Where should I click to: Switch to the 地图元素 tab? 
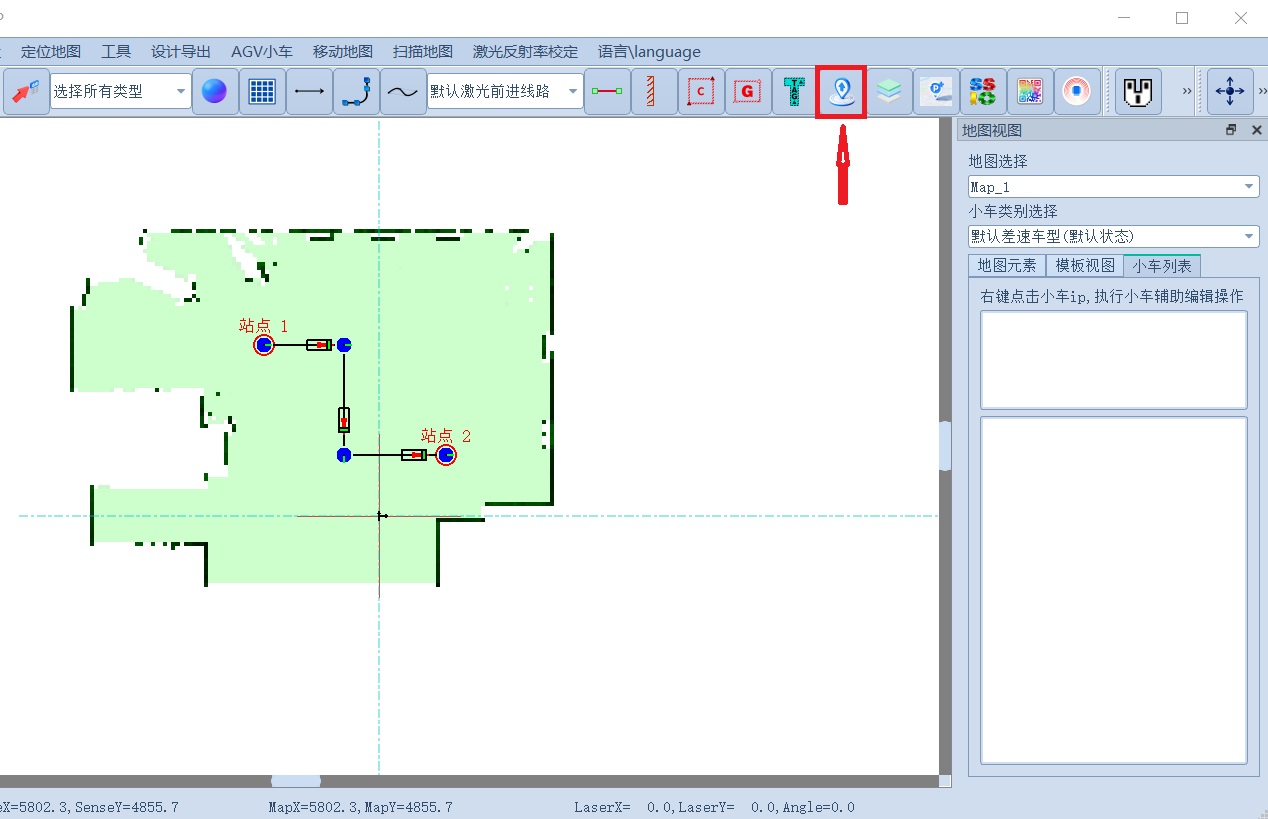point(1007,266)
